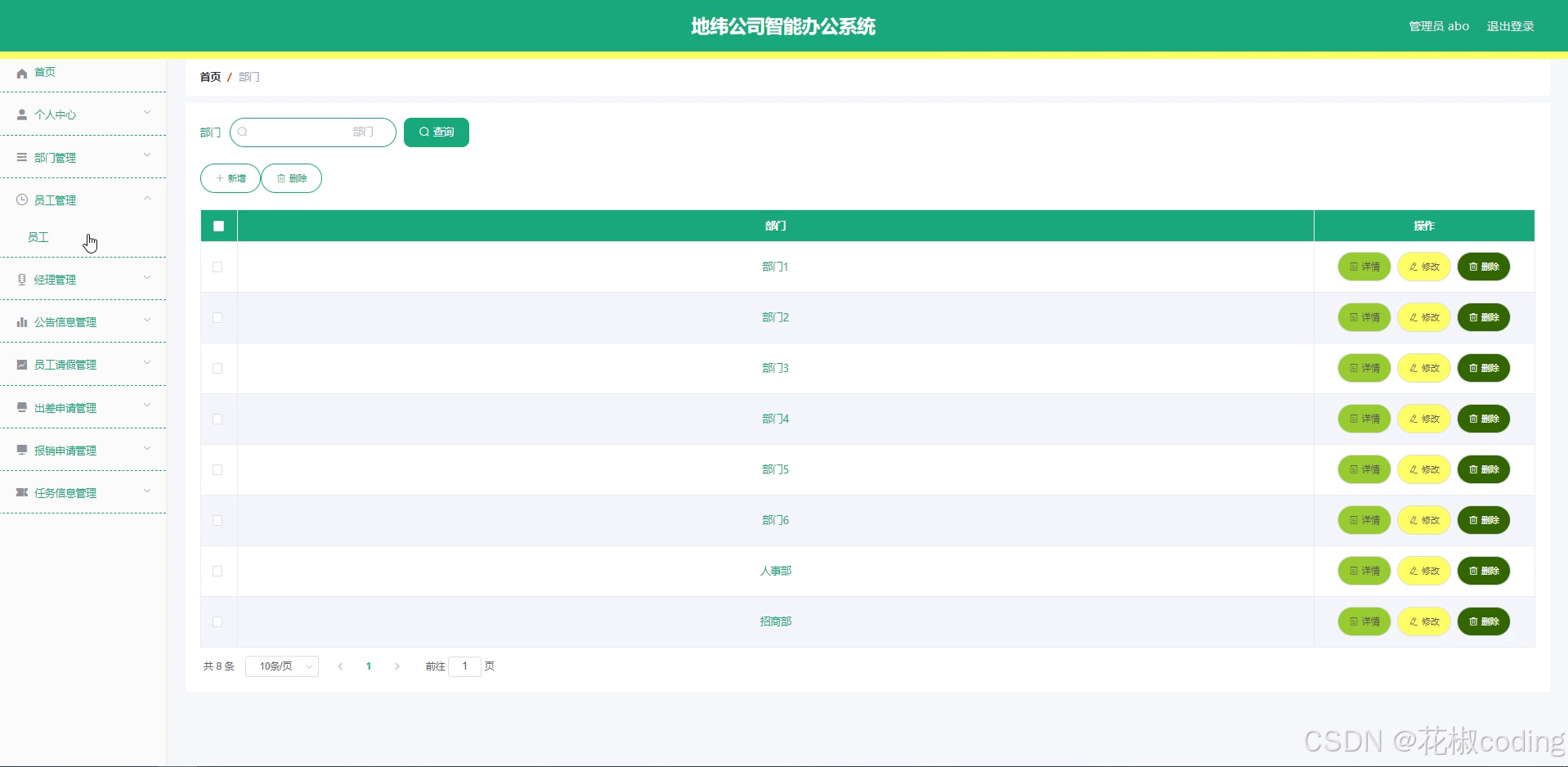The width and height of the screenshot is (1568, 767).
Task: Expand the 任务信息管理 menu chevron
Action: click(x=147, y=491)
